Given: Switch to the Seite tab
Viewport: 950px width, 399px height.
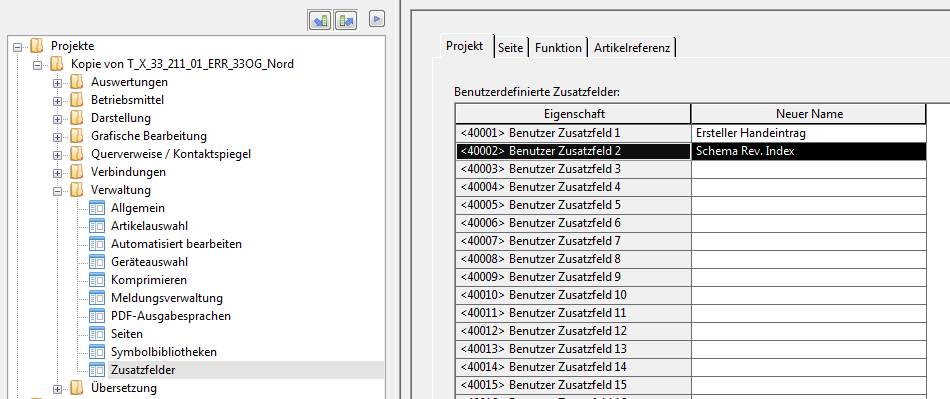Looking at the screenshot, I should (511, 48).
